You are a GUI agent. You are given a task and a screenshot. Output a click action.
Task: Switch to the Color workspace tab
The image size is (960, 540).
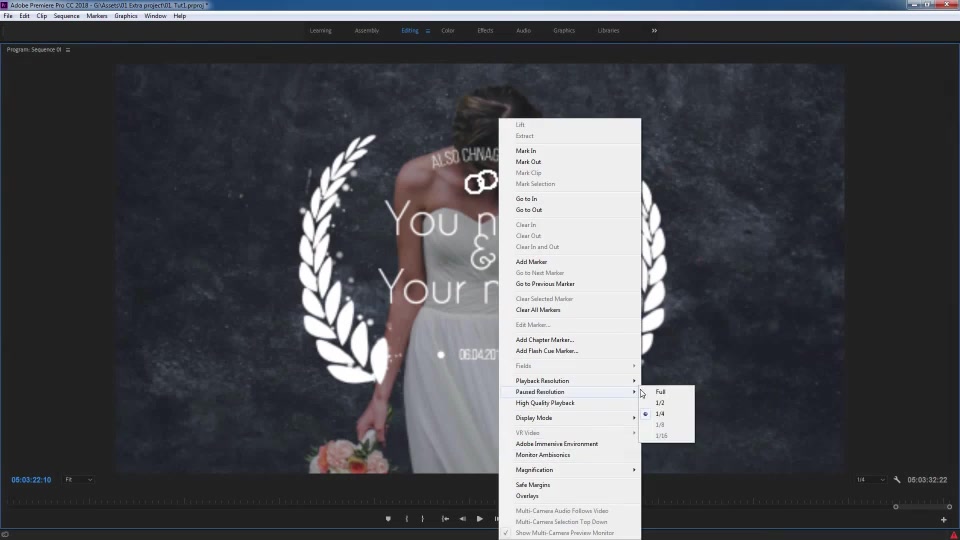448,31
